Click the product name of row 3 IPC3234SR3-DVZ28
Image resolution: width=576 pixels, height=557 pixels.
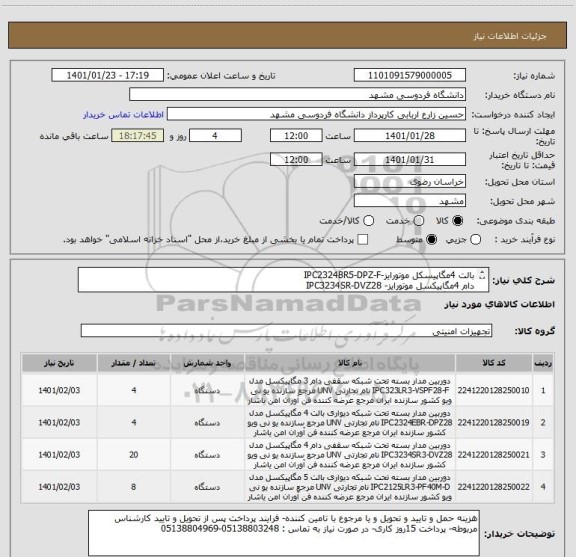click(x=350, y=455)
